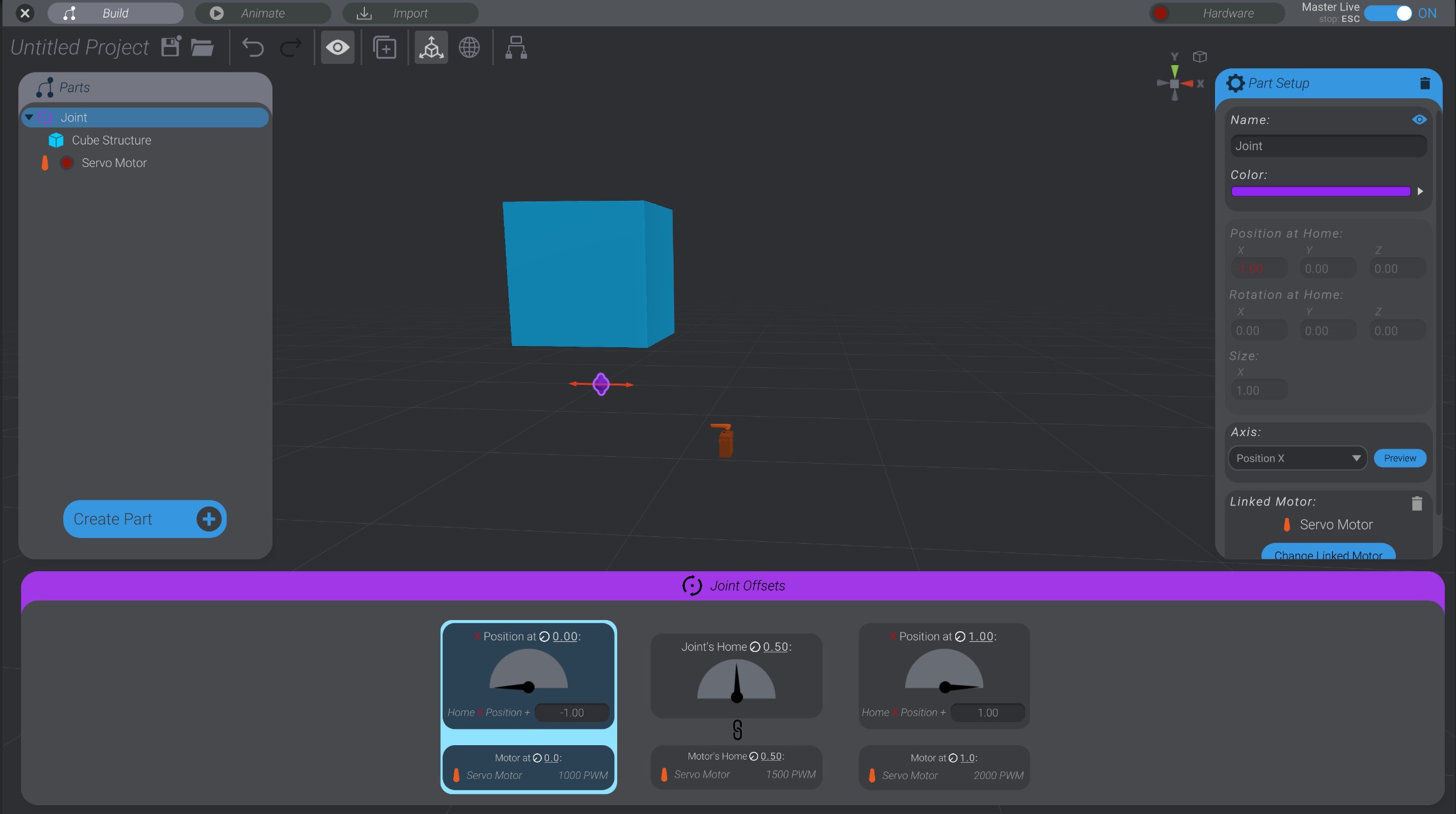Click the redo arrow icon
The height and width of the screenshot is (814, 1456).
tap(290, 47)
